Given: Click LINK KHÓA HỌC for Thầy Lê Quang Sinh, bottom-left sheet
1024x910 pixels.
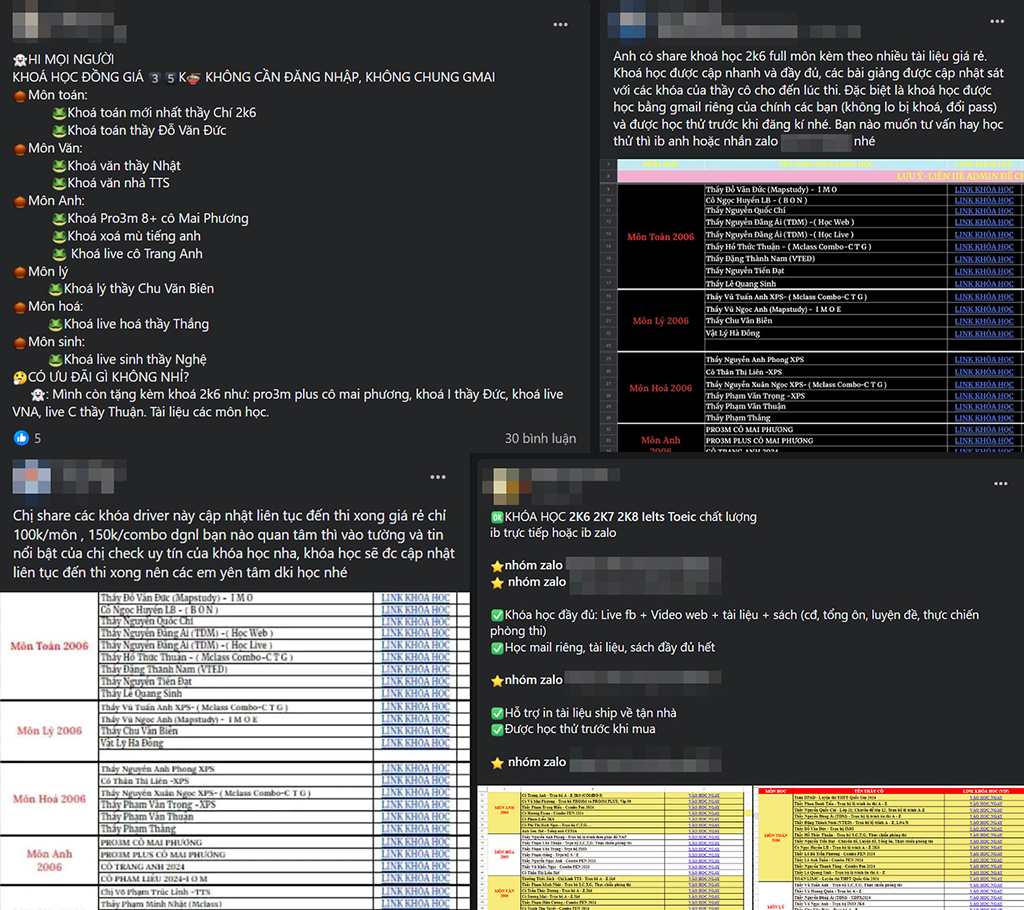Looking at the screenshot, I should (415, 693).
